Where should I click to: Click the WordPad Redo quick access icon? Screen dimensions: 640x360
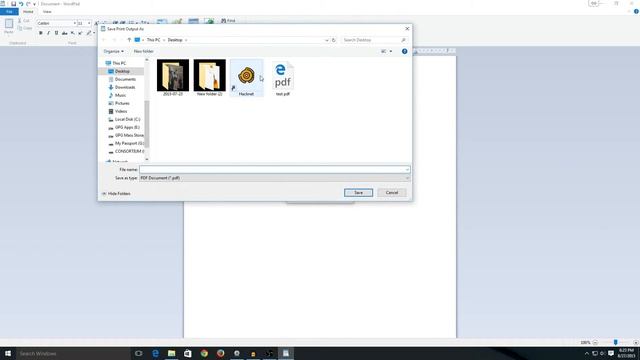[28, 4]
